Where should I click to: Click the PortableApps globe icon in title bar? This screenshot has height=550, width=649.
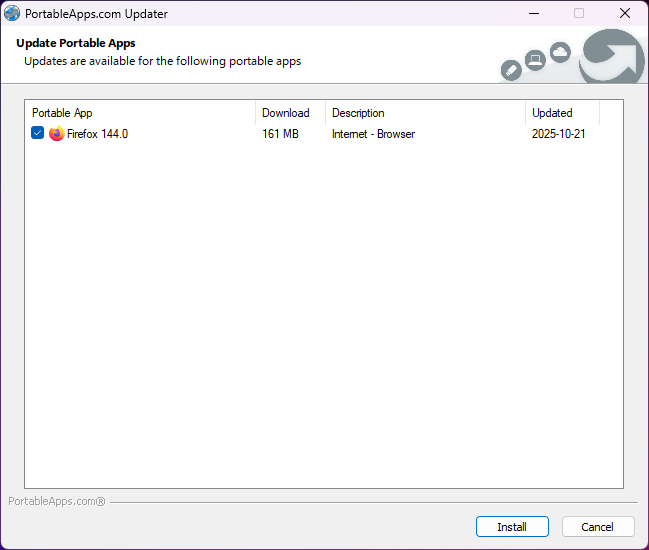pyautogui.click(x=13, y=13)
